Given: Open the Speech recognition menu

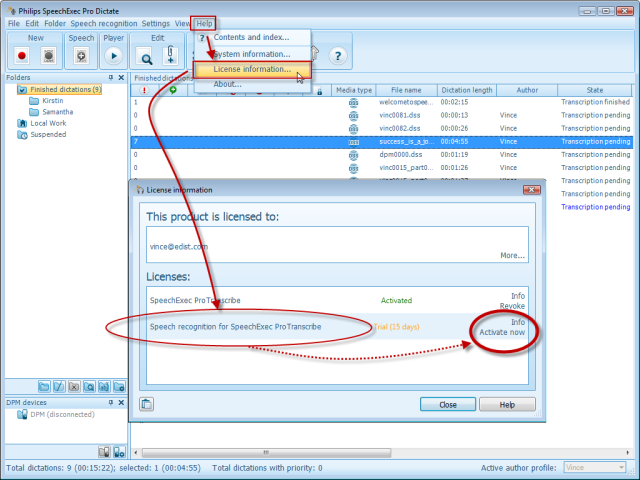Looking at the screenshot, I should 104,24.
